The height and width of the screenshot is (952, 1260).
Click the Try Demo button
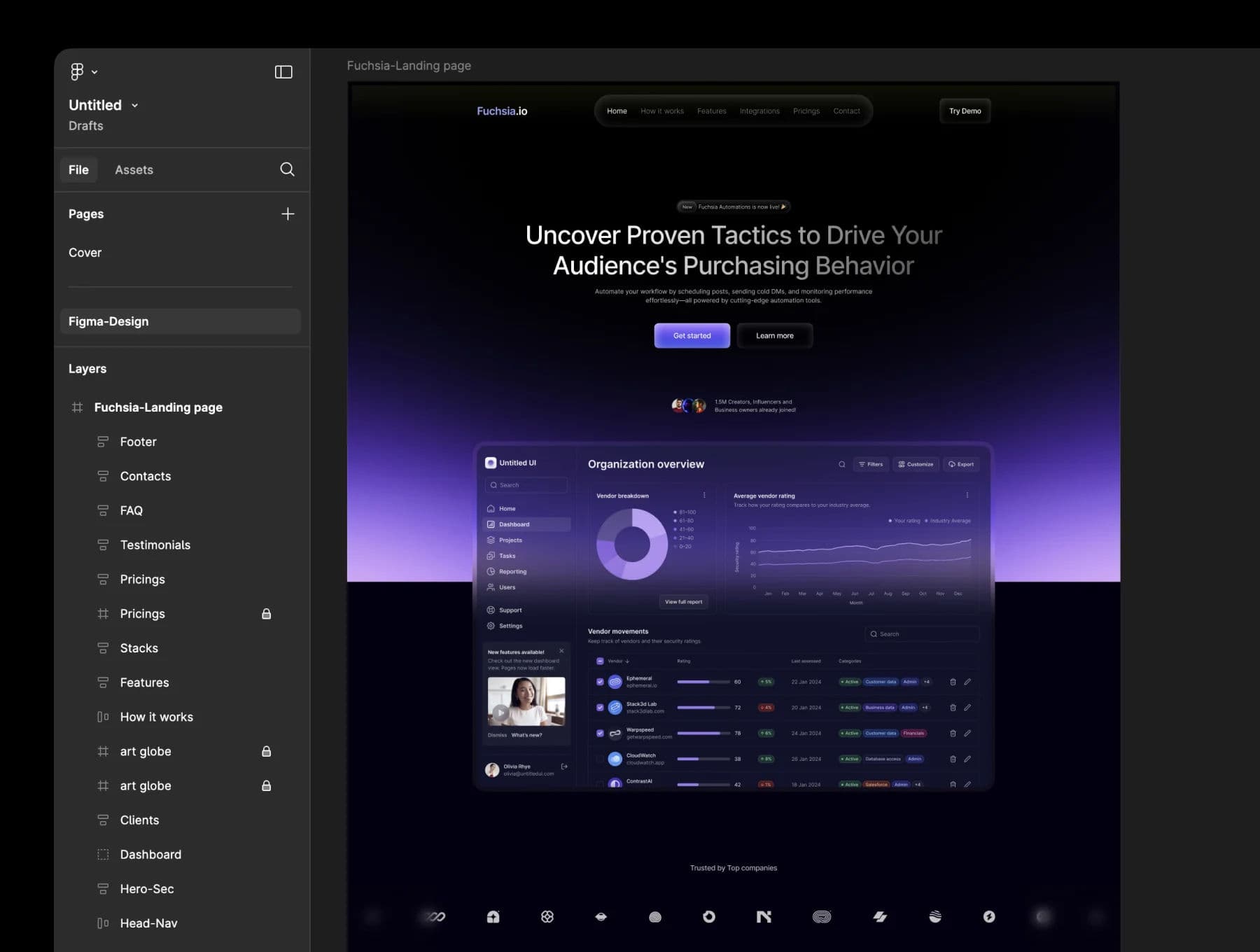coord(965,111)
